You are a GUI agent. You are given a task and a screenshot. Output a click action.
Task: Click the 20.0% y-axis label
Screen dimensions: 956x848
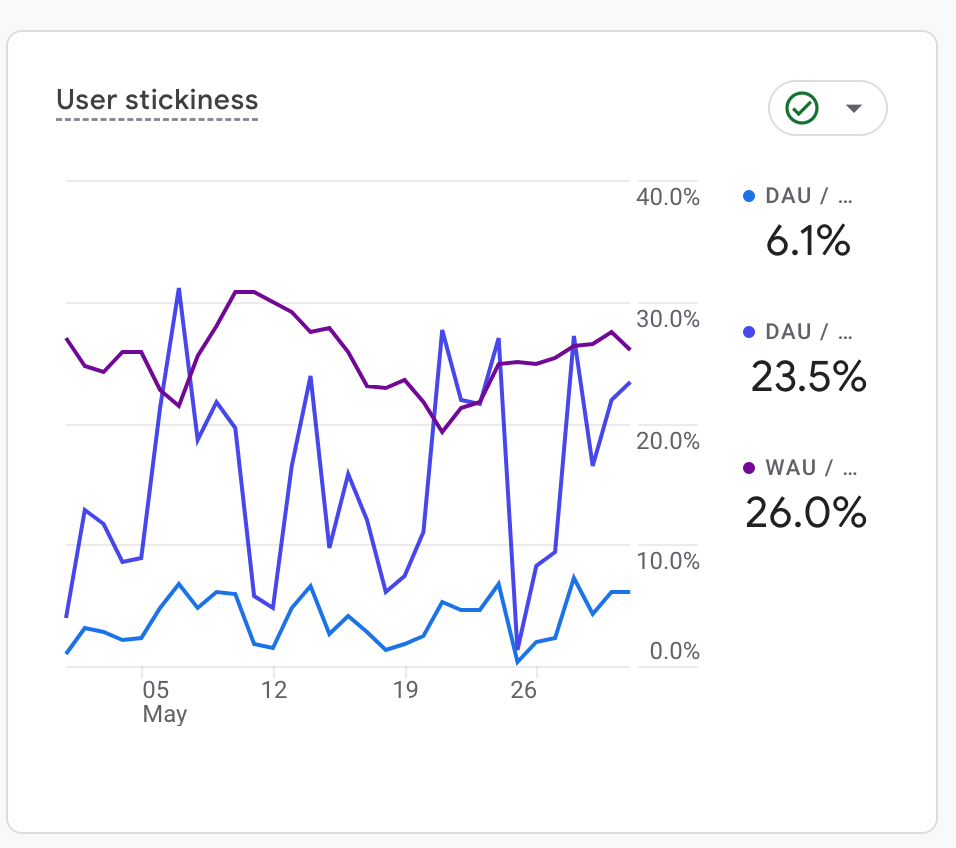click(668, 441)
